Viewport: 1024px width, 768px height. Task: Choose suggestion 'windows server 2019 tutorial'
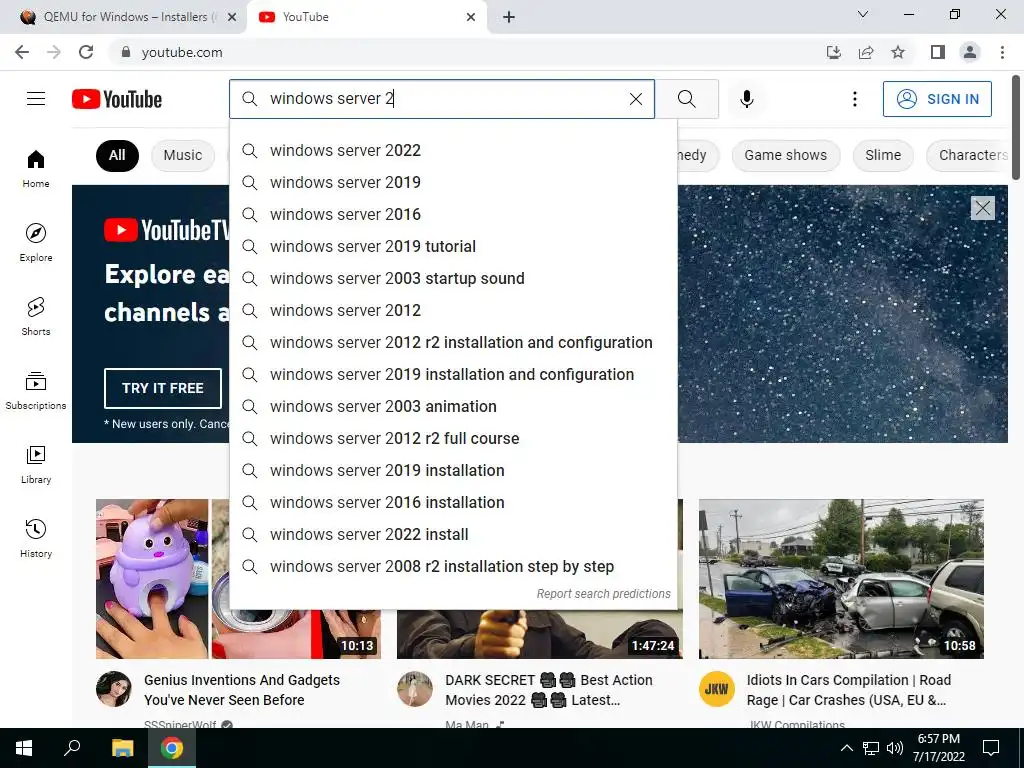click(453, 246)
